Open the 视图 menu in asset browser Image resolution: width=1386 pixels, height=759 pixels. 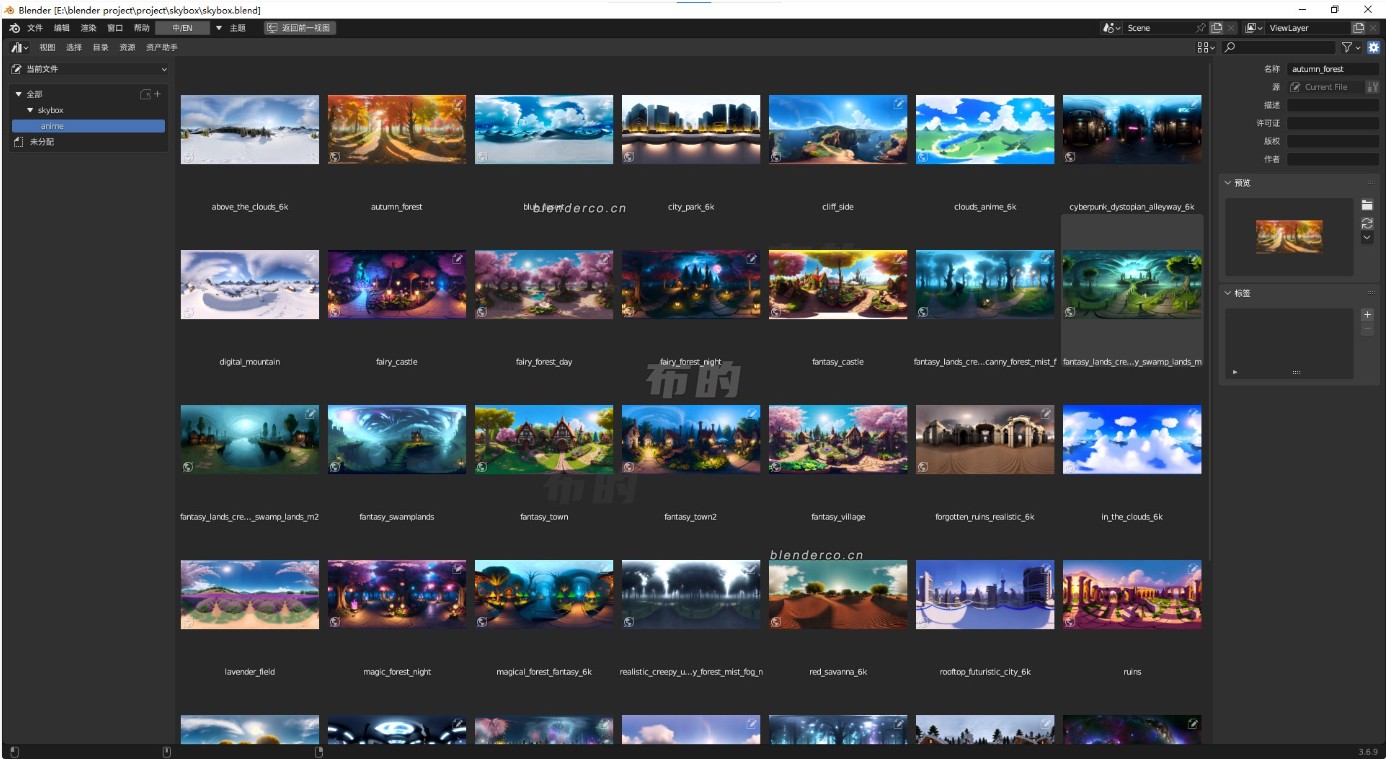(47, 47)
